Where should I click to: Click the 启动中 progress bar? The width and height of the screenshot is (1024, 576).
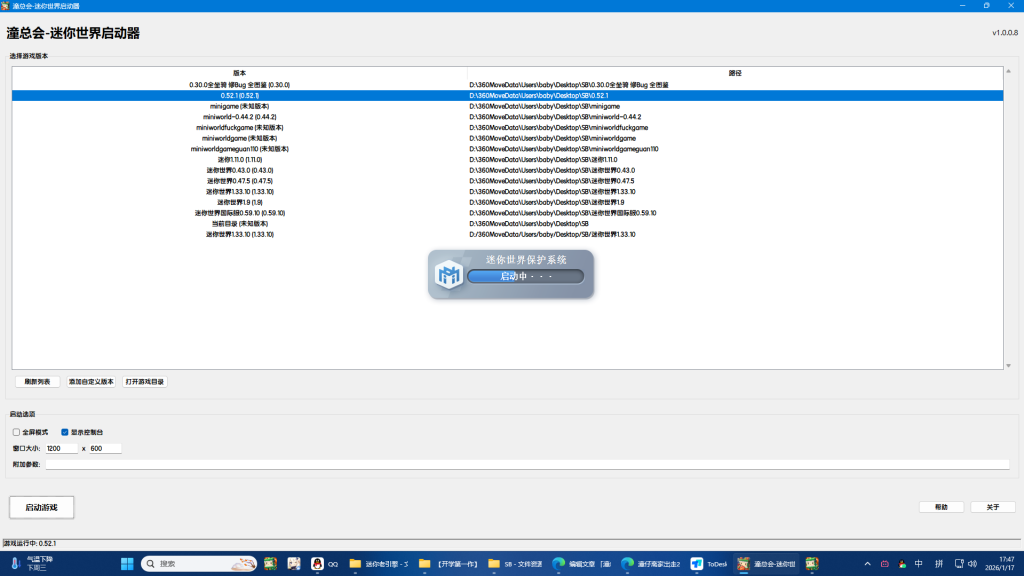click(525, 276)
